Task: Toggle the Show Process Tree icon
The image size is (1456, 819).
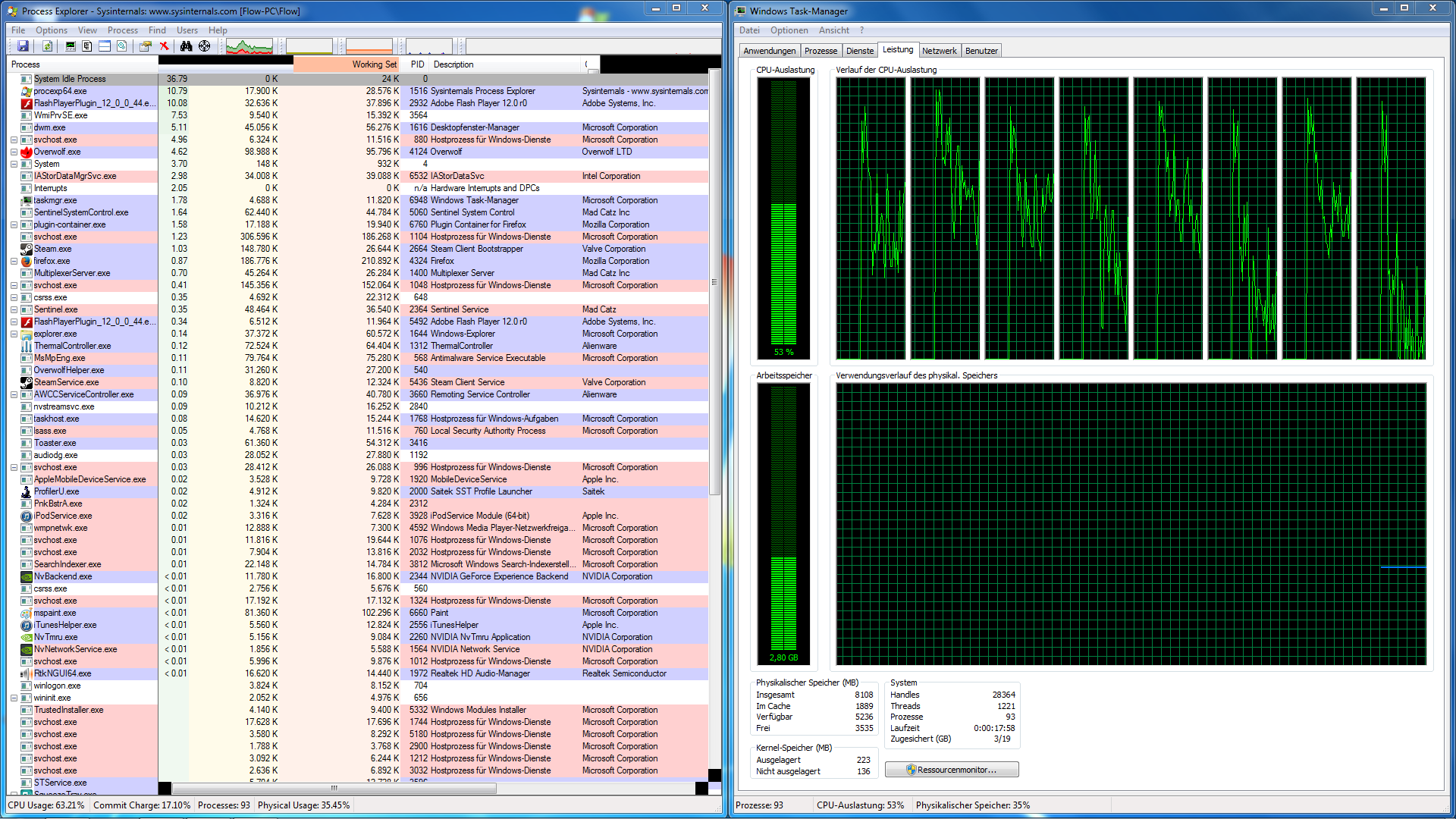Action: (x=87, y=46)
